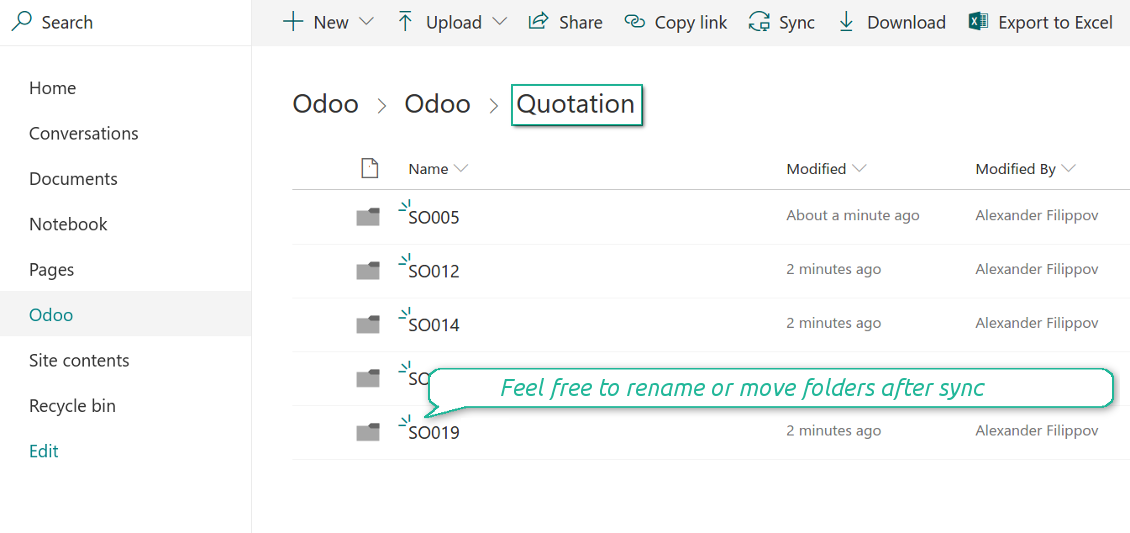
Task: Click the file type column icon
Action: click(x=369, y=168)
